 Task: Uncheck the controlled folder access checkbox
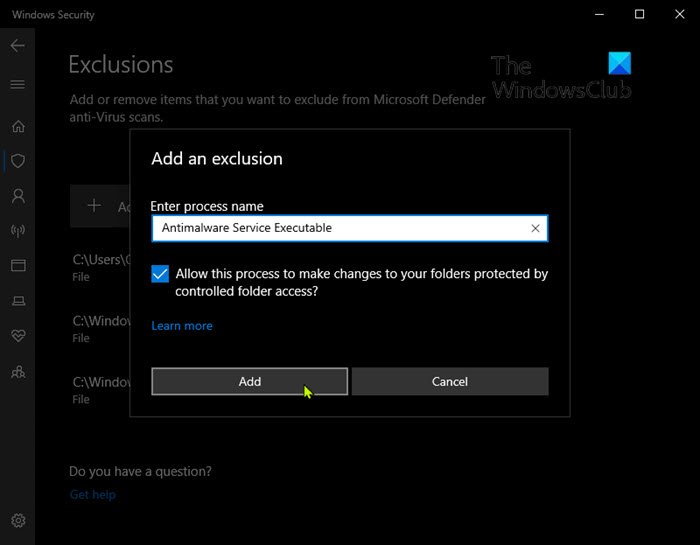click(x=160, y=274)
